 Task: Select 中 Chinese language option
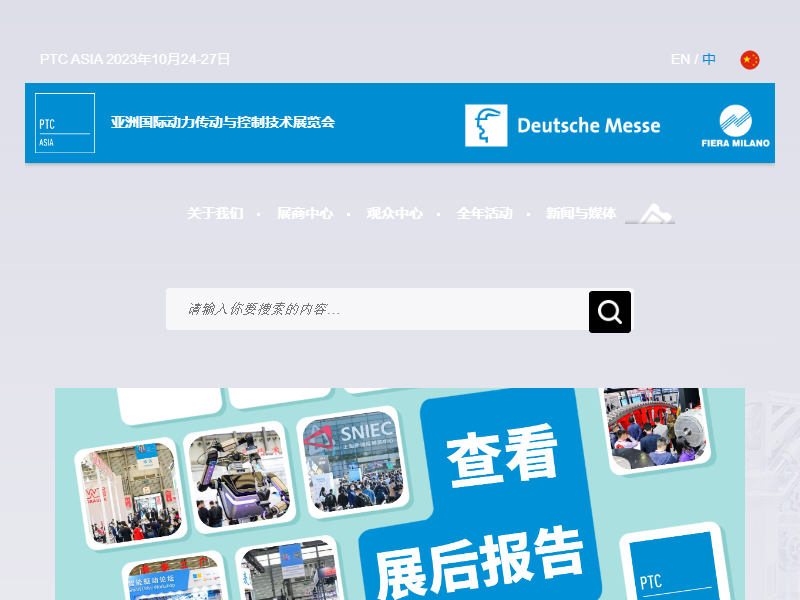709,59
